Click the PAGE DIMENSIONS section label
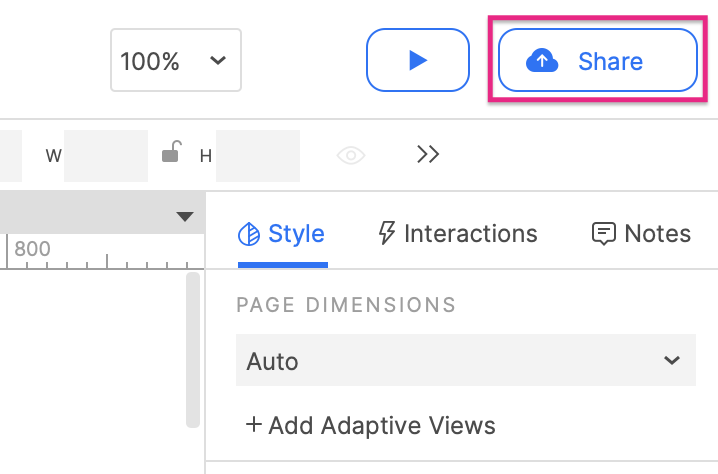 tap(346, 304)
